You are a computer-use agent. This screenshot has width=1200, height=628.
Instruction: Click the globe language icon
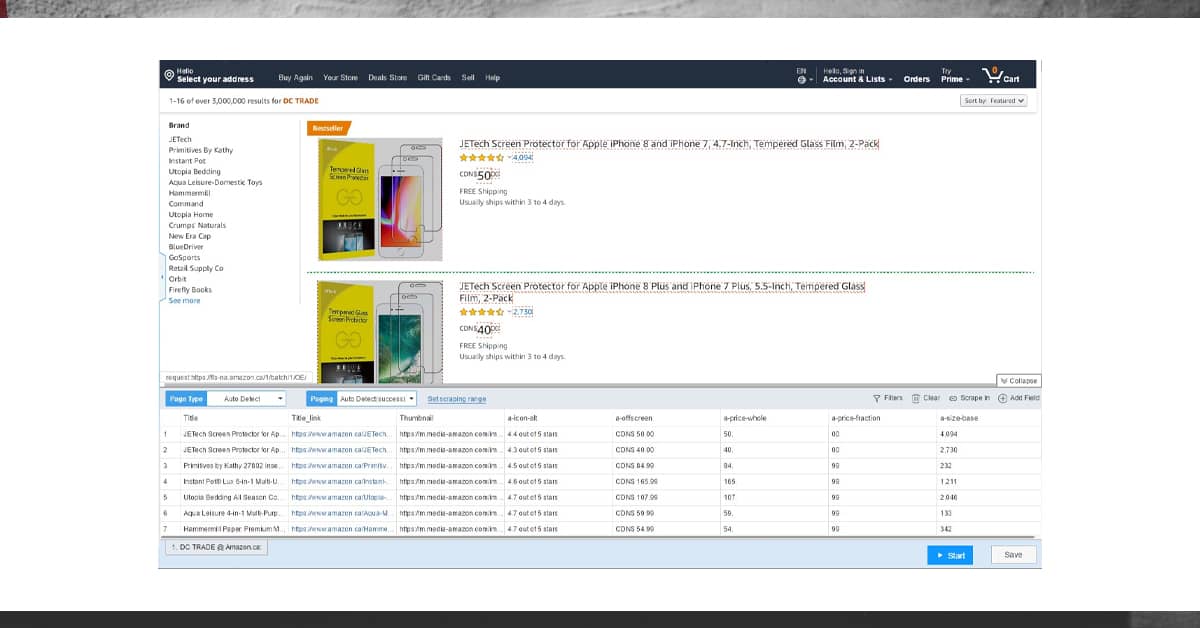801,79
